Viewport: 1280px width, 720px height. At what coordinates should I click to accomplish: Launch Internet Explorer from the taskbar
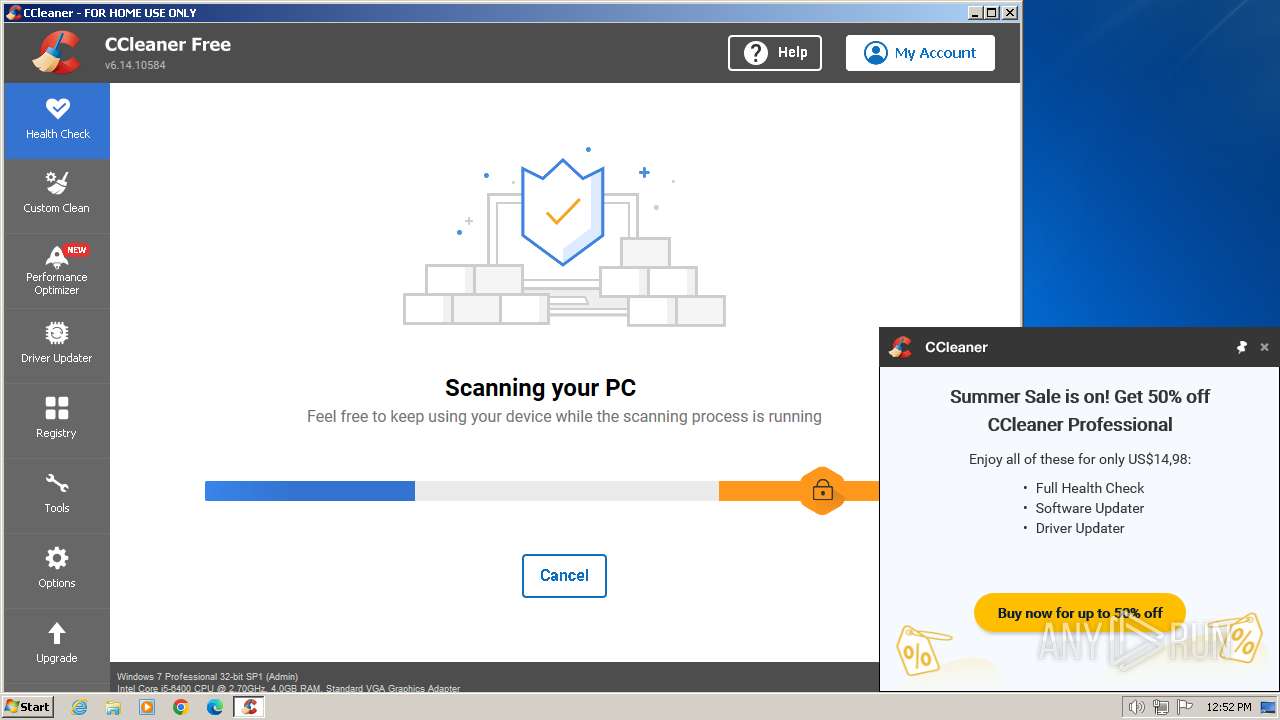(79, 707)
